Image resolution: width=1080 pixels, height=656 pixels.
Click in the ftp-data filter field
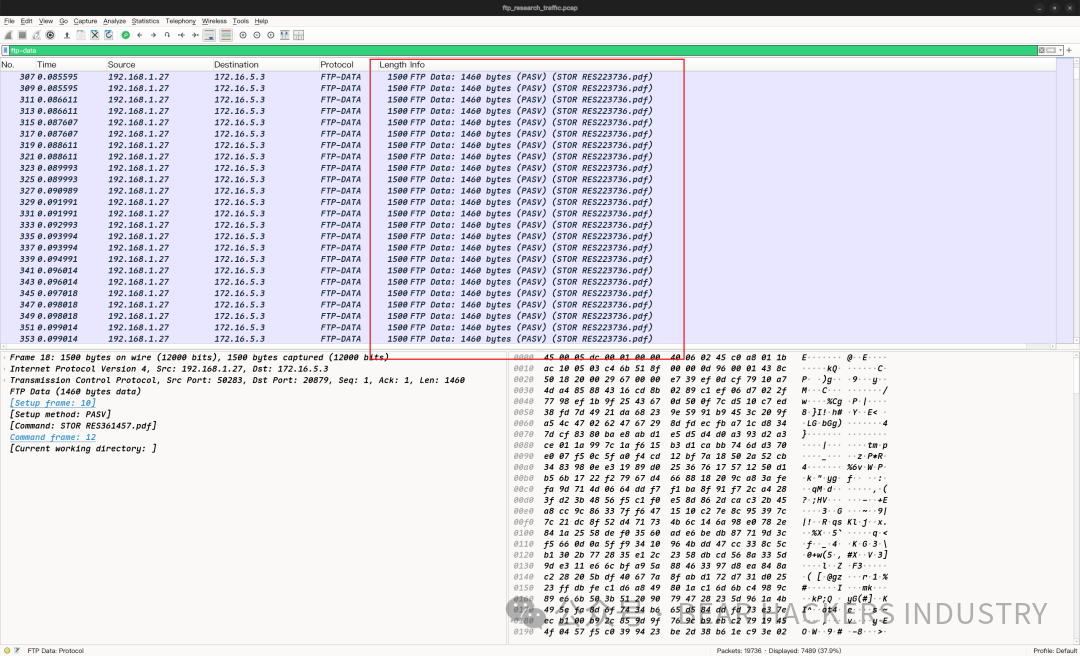tap(523, 50)
